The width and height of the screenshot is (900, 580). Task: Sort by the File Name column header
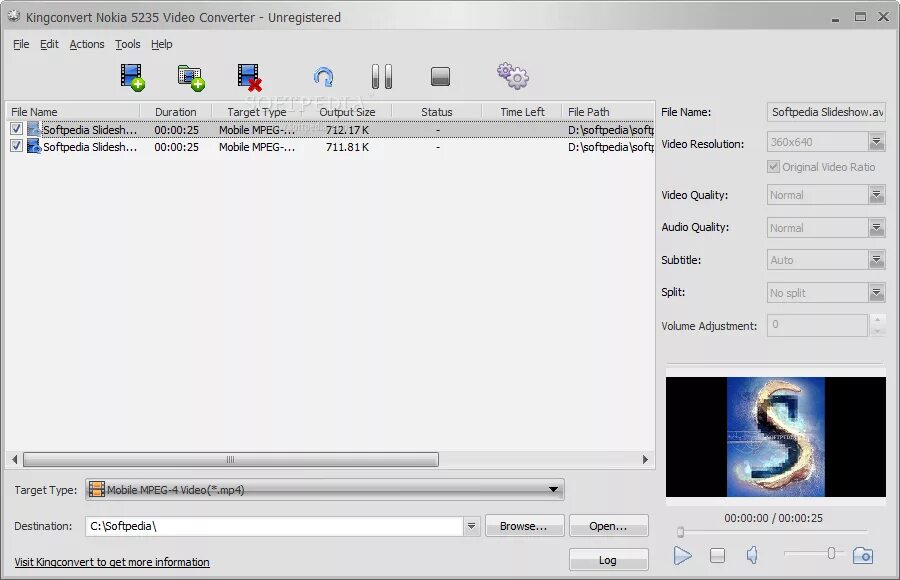73,112
